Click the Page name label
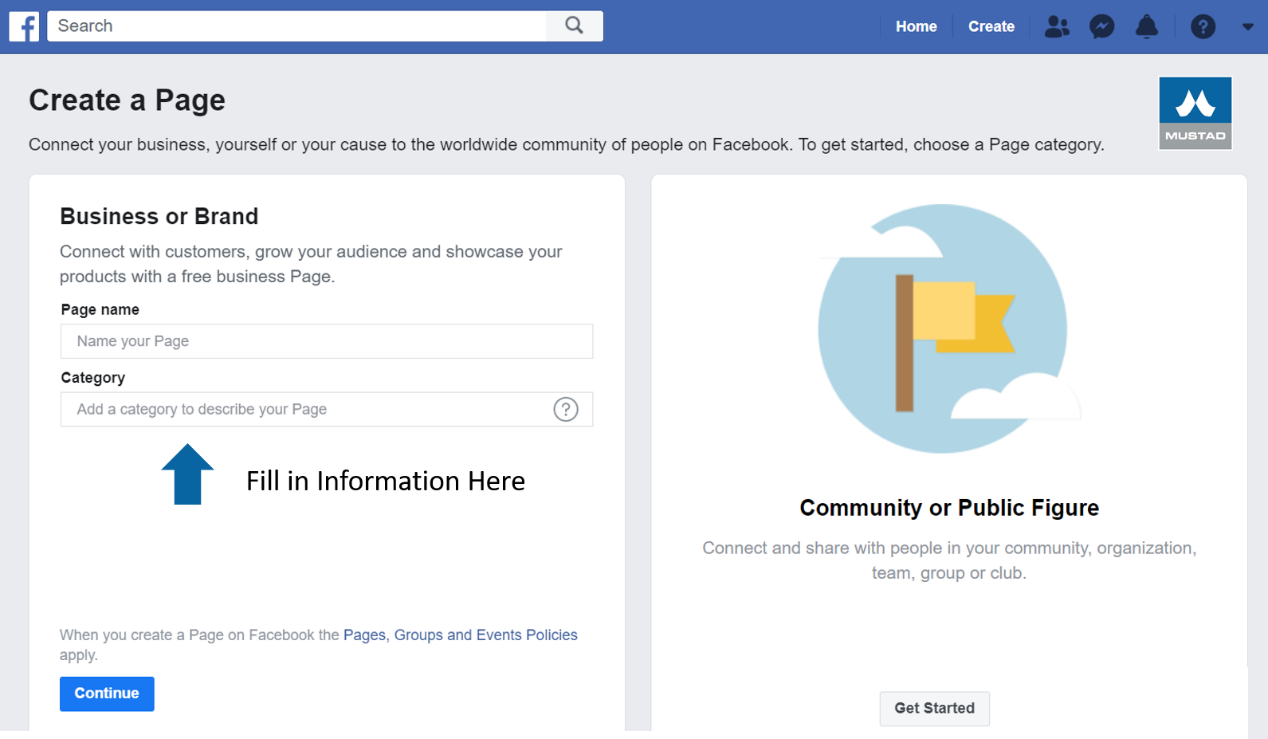This screenshot has height=739, width=1268. click(100, 310)
